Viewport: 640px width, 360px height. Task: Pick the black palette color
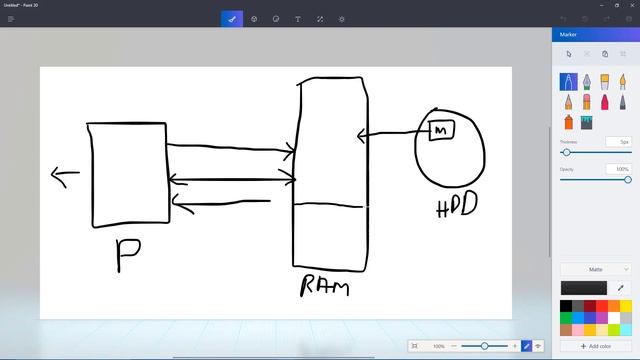[566, 306]
